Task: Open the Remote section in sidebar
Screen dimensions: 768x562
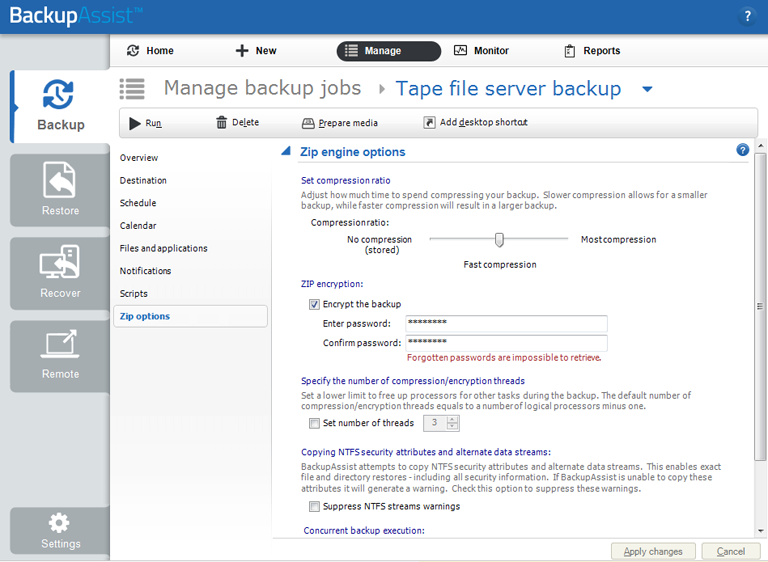Action: [x=60, y=355]
